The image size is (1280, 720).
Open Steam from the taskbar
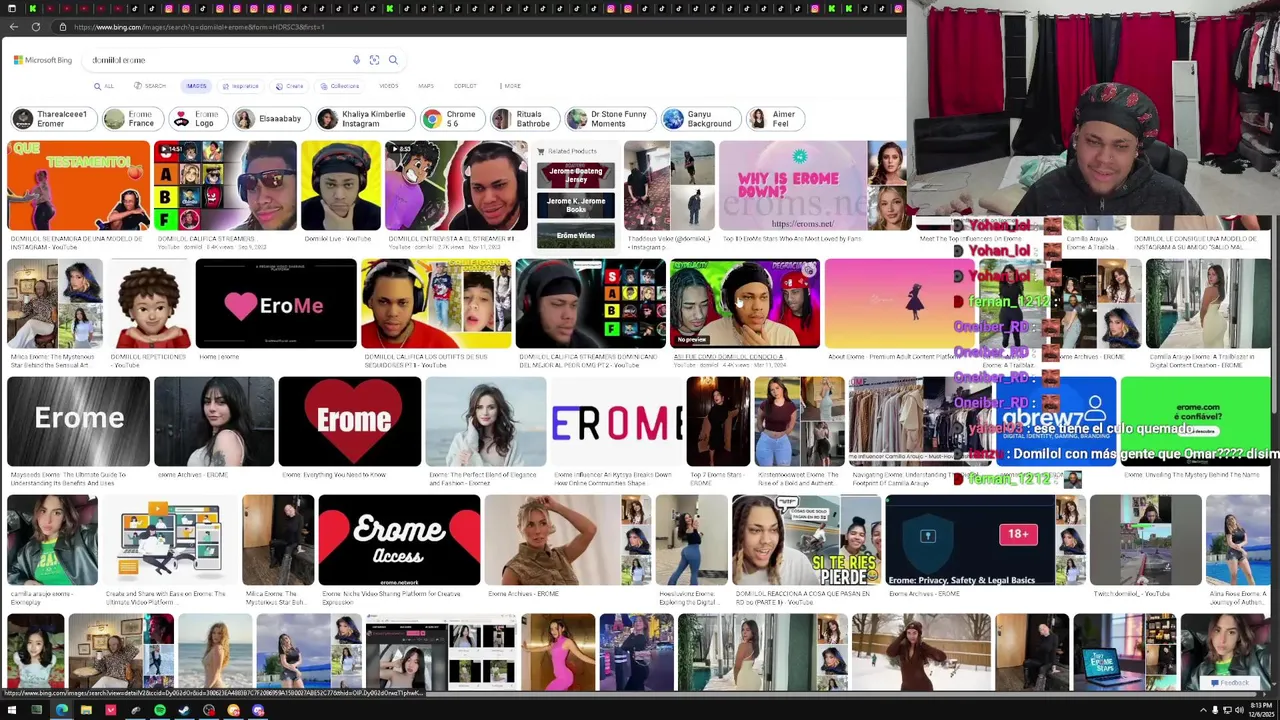tap(184, 711)
